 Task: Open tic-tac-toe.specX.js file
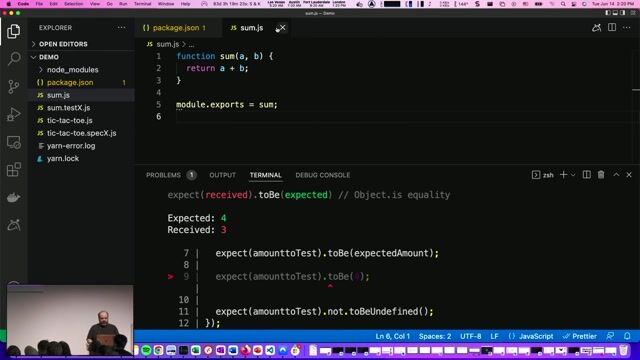pyautogui.click(x=81, y=133)
